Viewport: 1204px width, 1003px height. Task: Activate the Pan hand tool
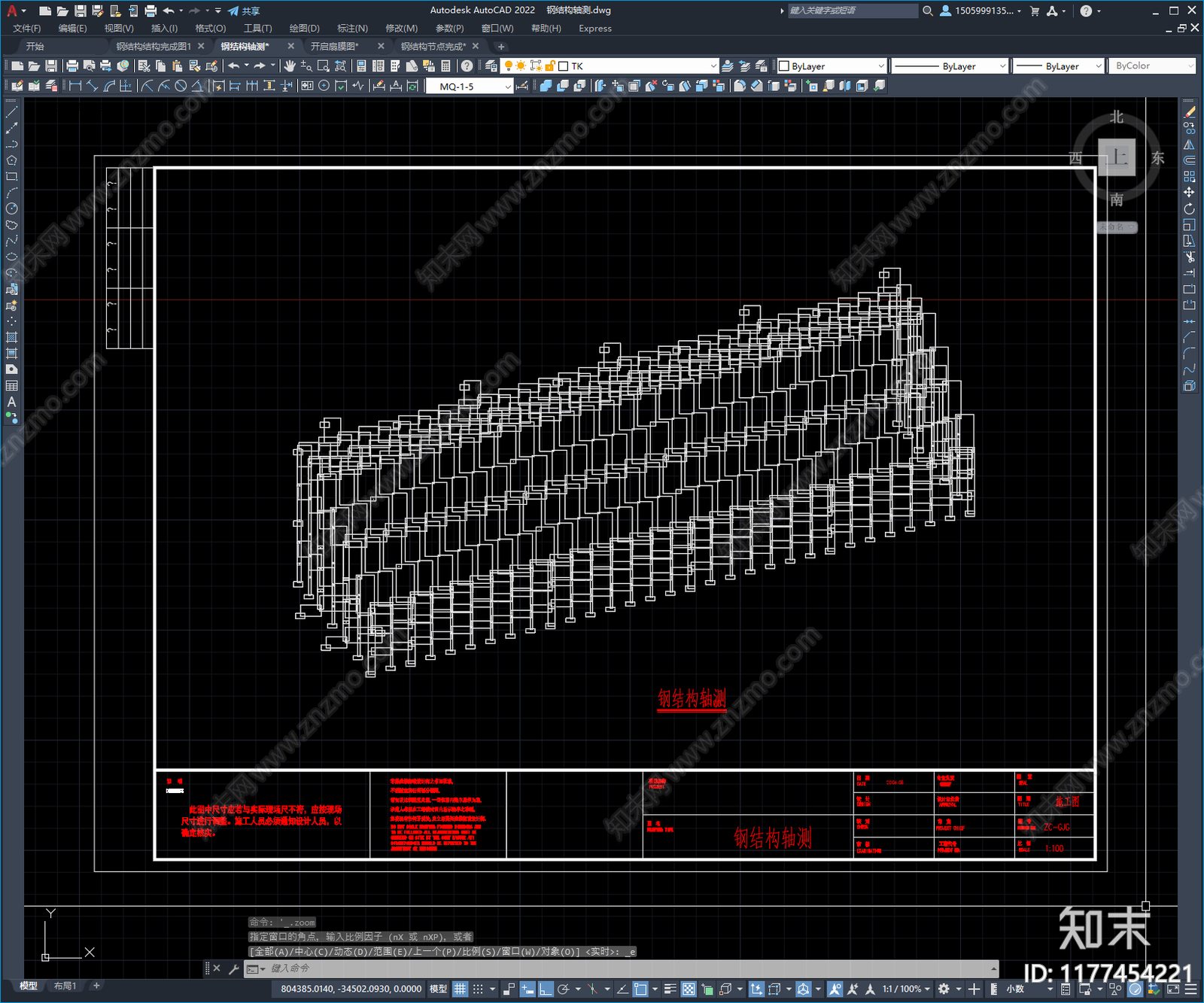pyautogui.click(x=290, y=66)
